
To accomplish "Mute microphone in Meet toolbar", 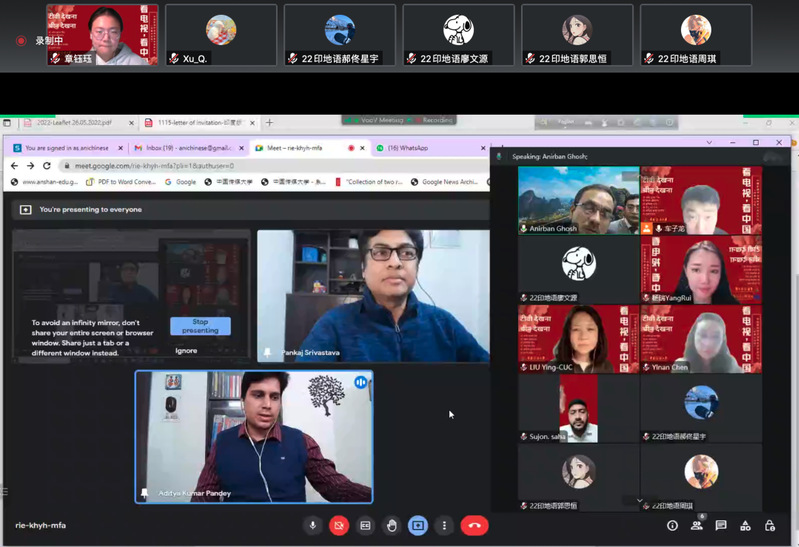I will (x=313, y=525).
